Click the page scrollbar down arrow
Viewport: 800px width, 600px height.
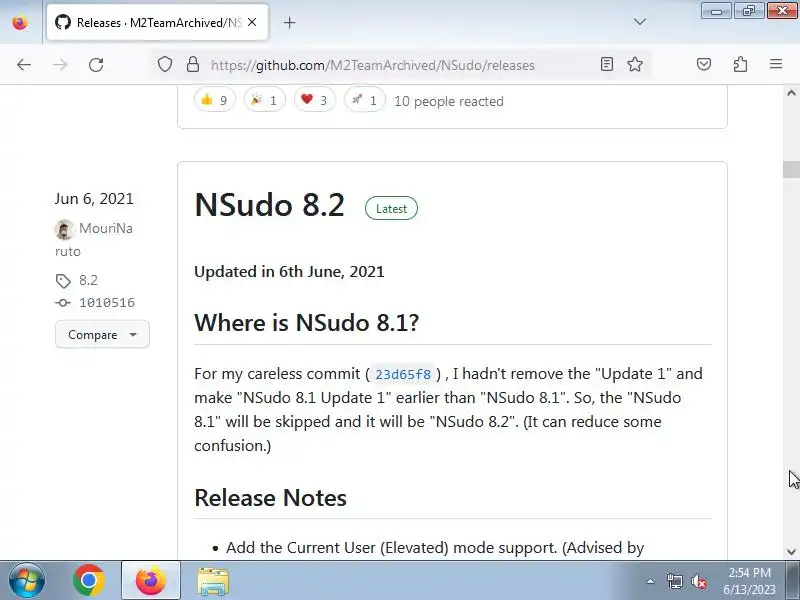(791, 552)
